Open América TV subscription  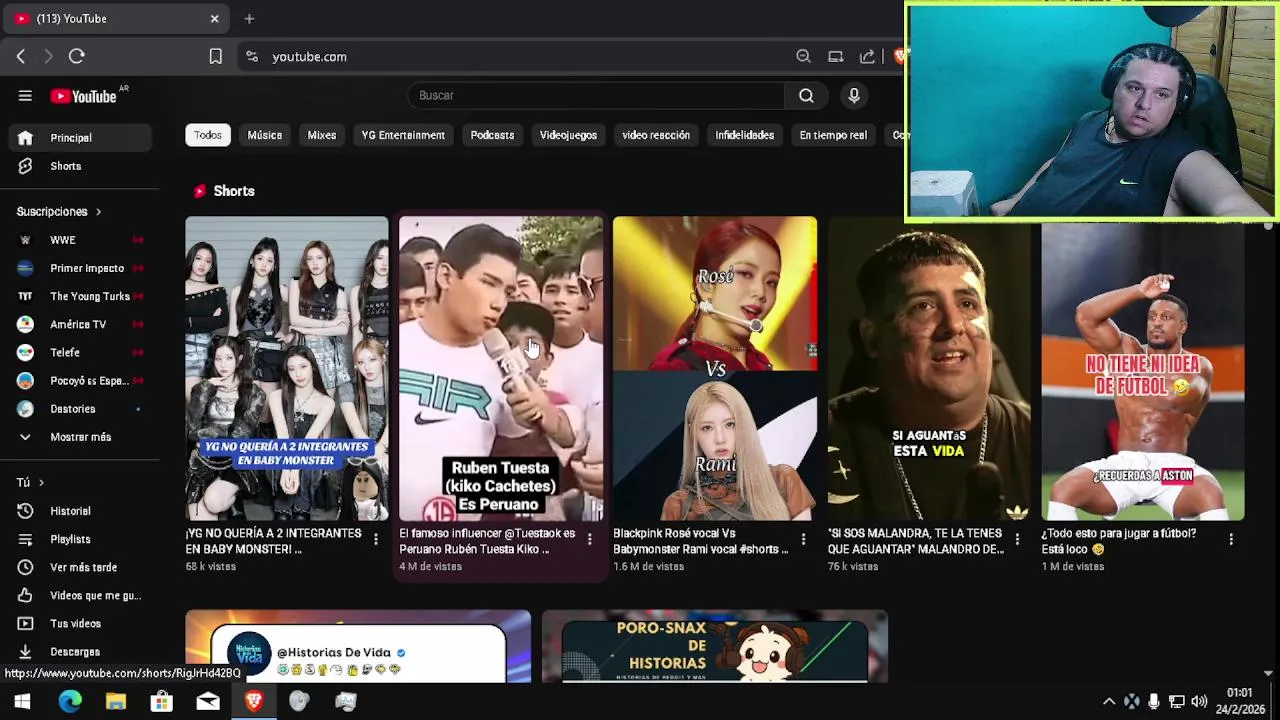[79, 324]
